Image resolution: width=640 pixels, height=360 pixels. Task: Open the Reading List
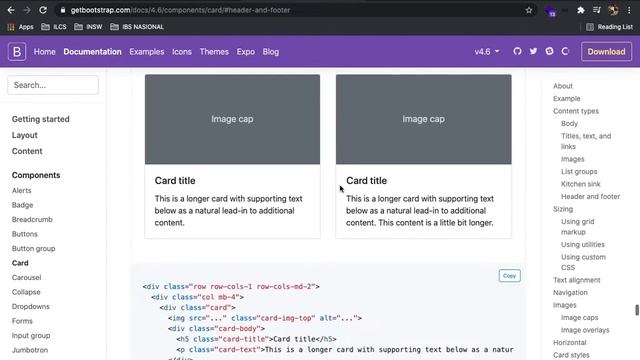[x=609, y=27]
